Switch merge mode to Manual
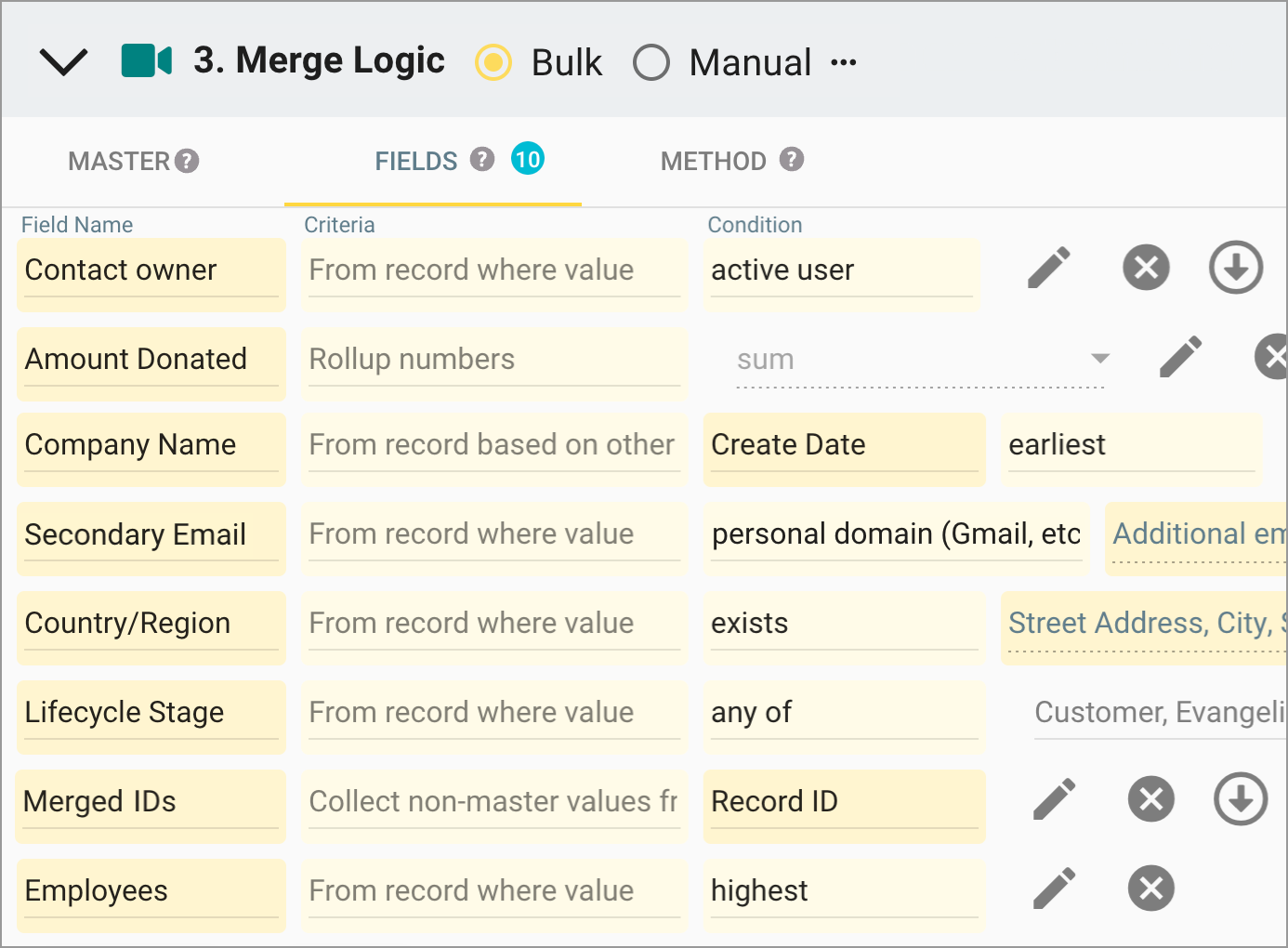This screenshot has height=948, width=1288. click(652, 62)
